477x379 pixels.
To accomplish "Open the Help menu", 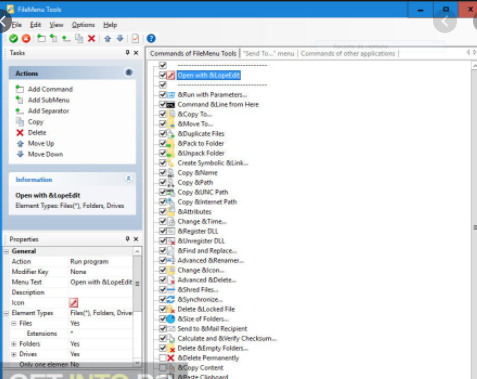I will coord(110,25).
